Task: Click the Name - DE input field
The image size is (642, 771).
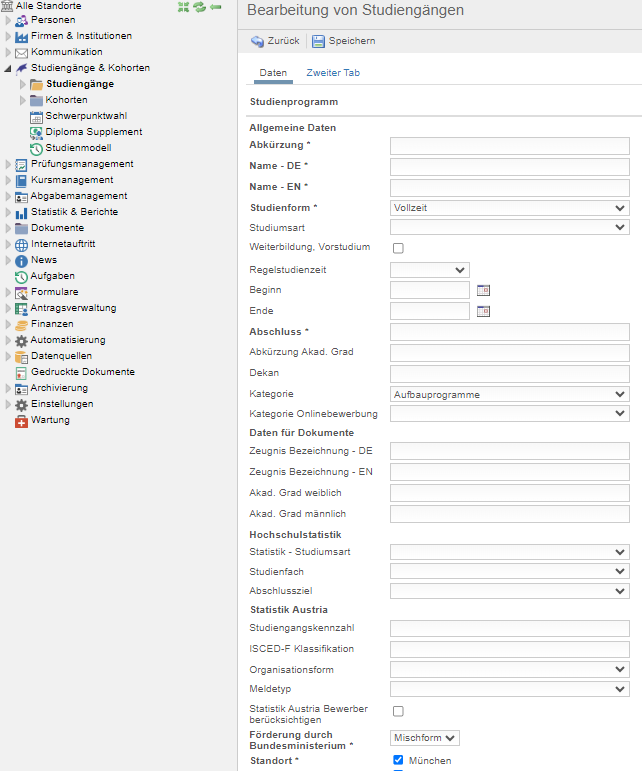Action: pyautogui.click(x=510, y=167)
